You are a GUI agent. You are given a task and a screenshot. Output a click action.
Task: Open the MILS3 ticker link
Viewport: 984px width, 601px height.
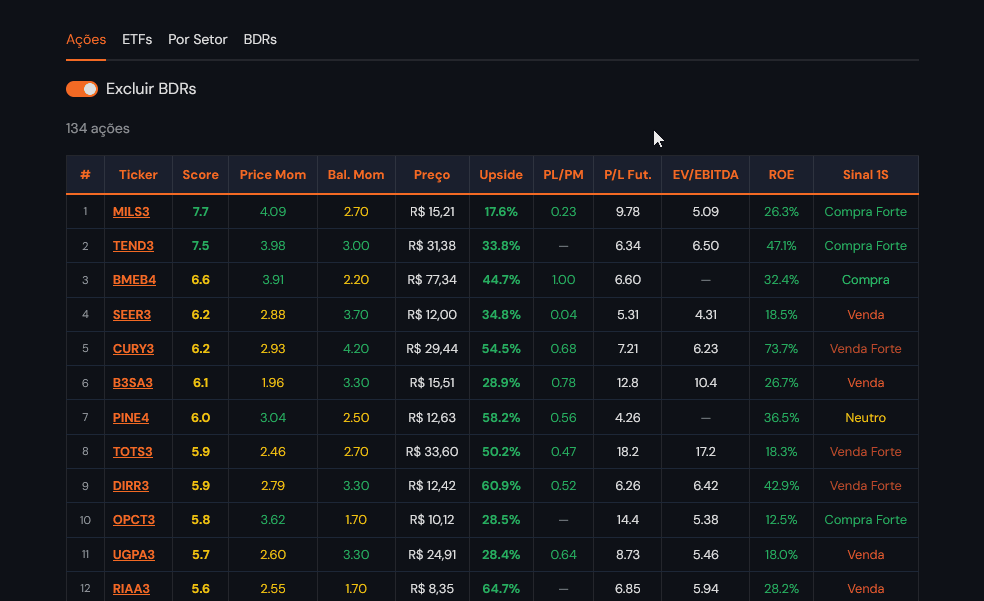(x=131, y=212)
